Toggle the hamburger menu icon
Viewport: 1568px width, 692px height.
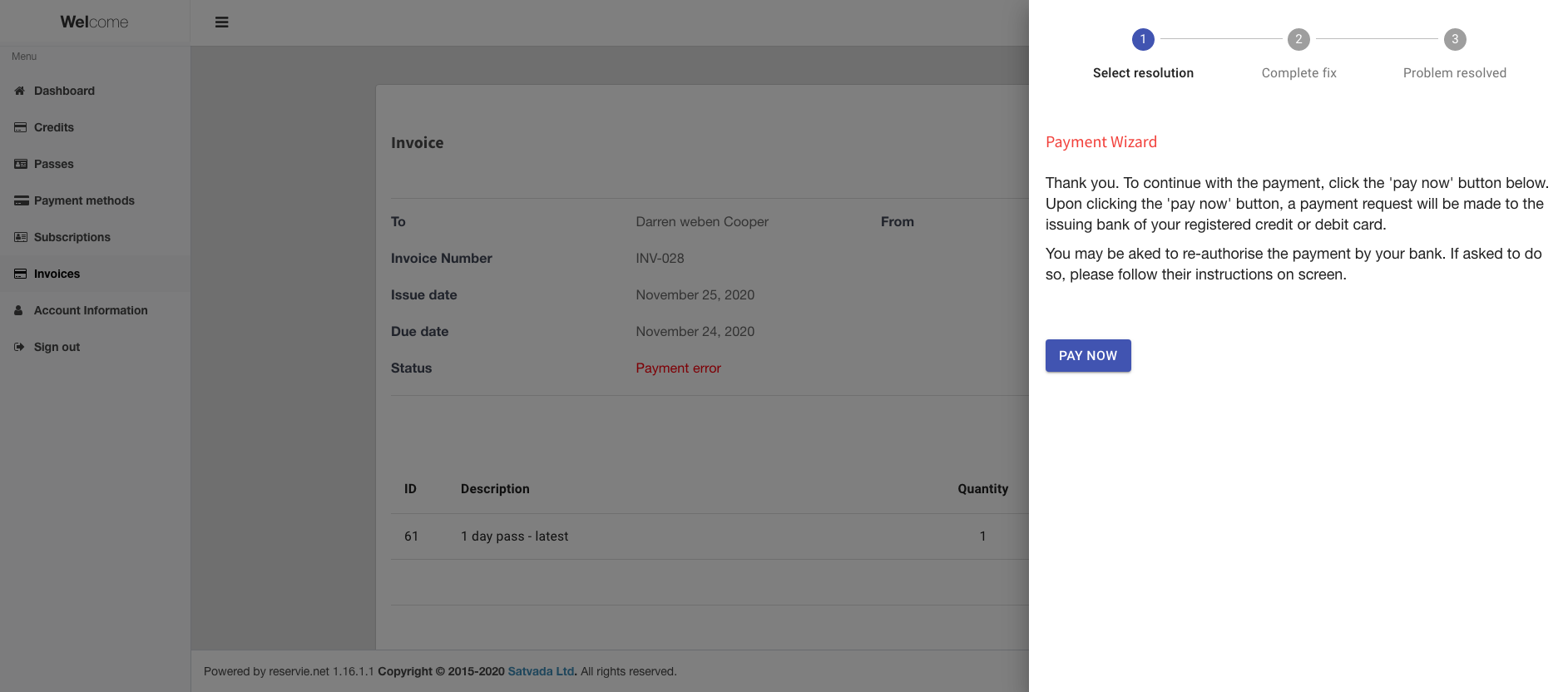pyautogui.click(x=221, y=22)
